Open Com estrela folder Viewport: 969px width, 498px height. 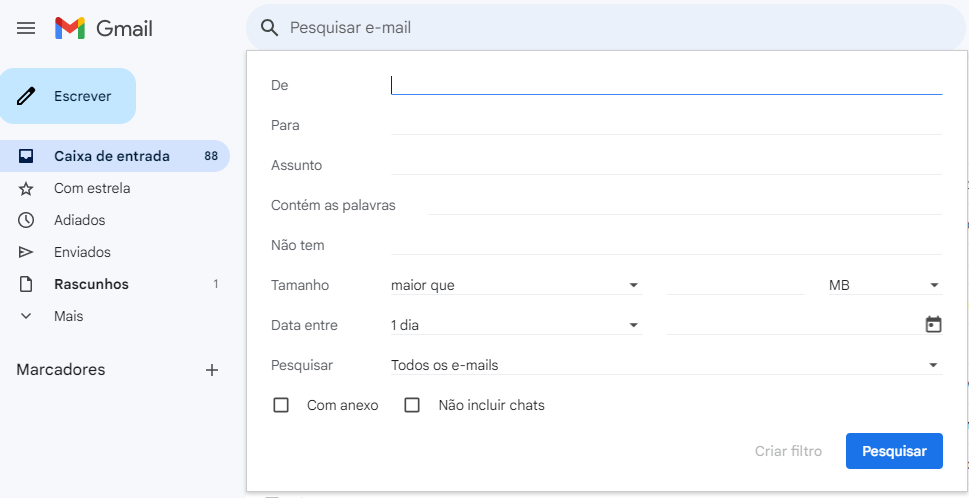pos(92,188)
